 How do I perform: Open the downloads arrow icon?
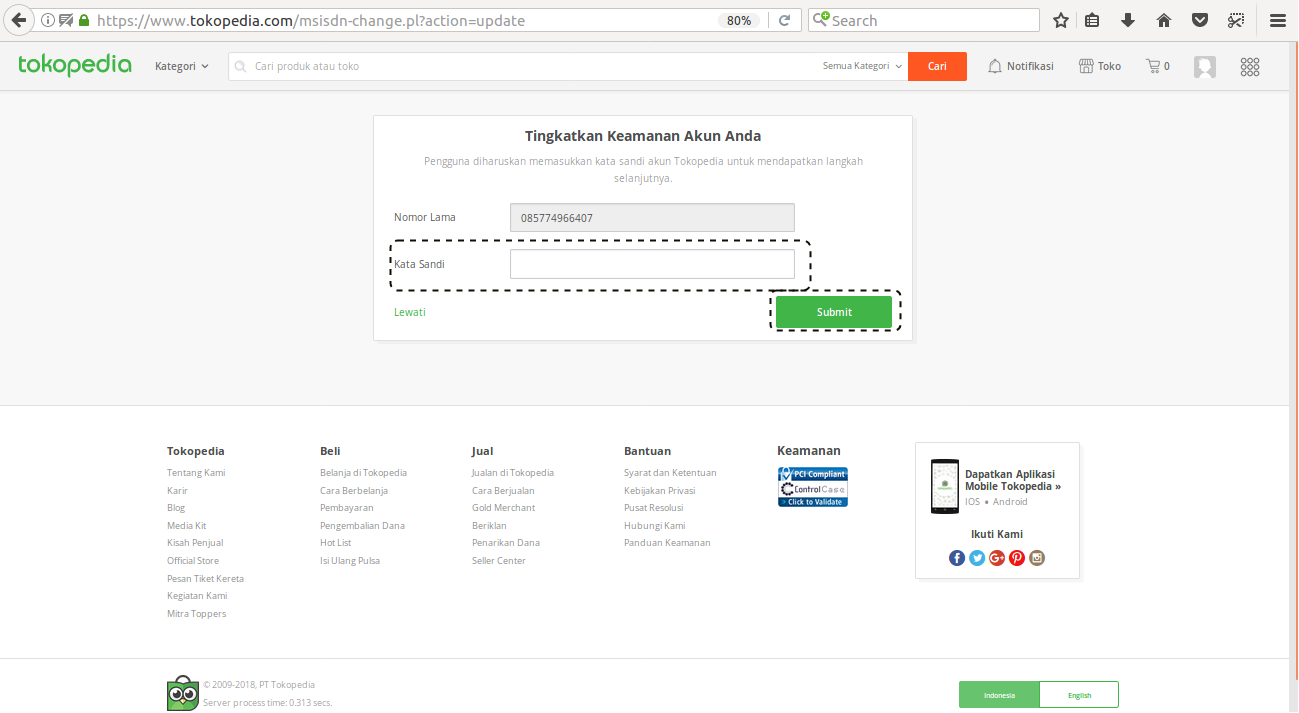click(1128, 20)
